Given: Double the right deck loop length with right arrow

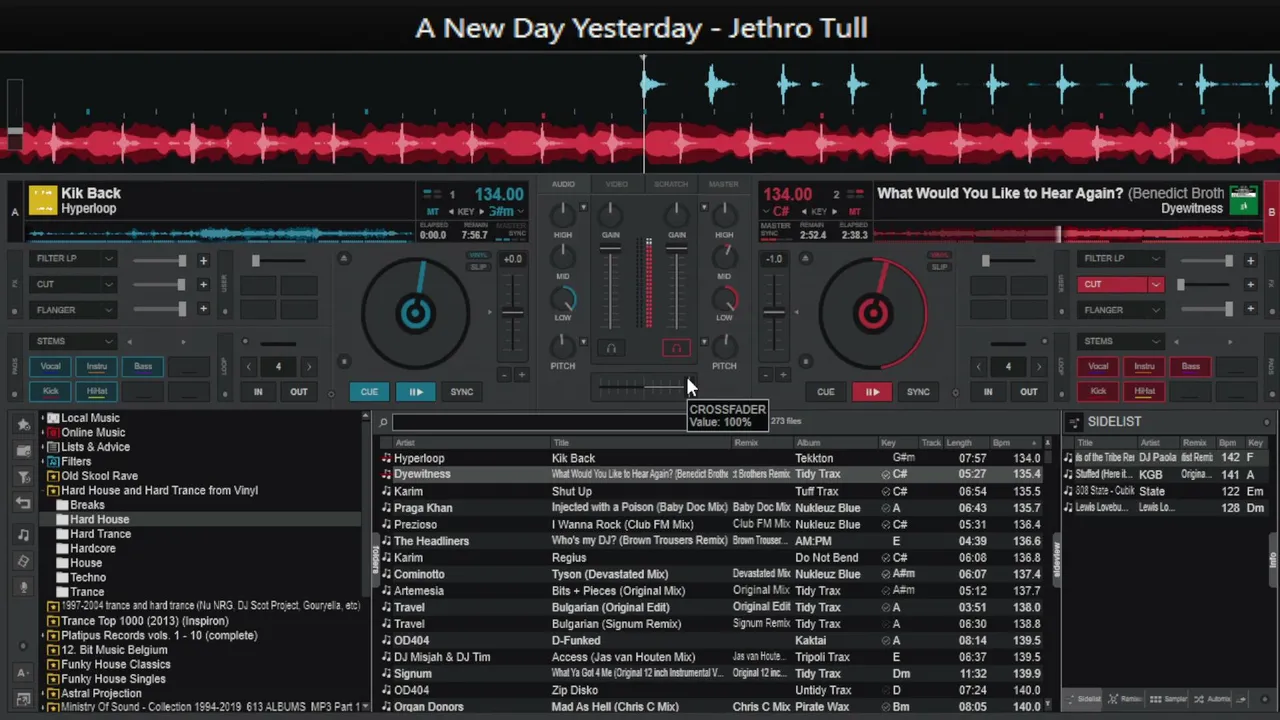Looking at the screenshot, I should click(1038, 367).
